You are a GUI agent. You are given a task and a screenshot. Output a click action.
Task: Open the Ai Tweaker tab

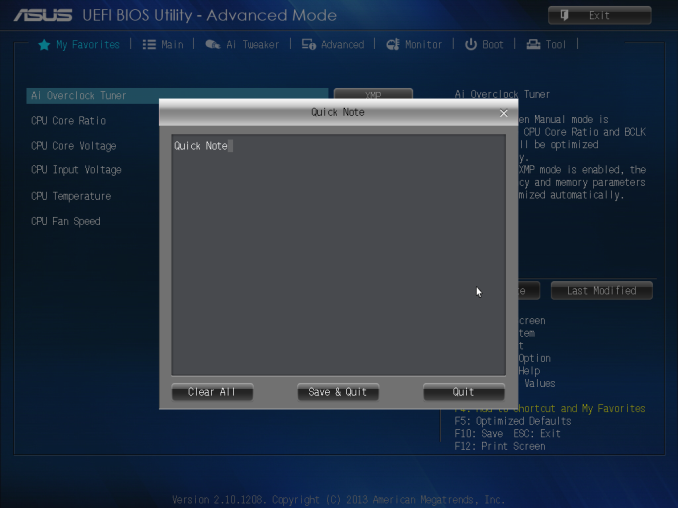pos(242,45)
